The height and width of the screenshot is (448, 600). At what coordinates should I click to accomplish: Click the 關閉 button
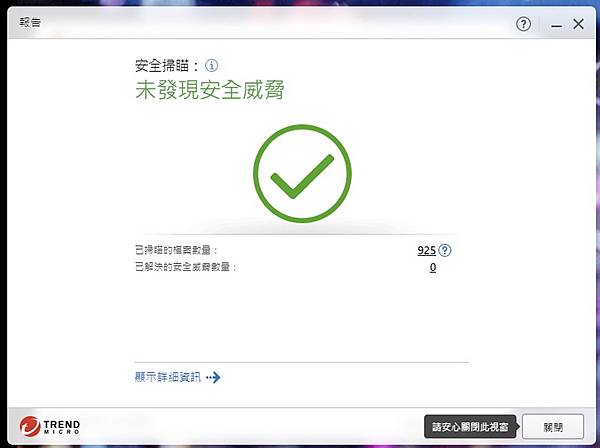pyautogui.click(x=553, y=427)
